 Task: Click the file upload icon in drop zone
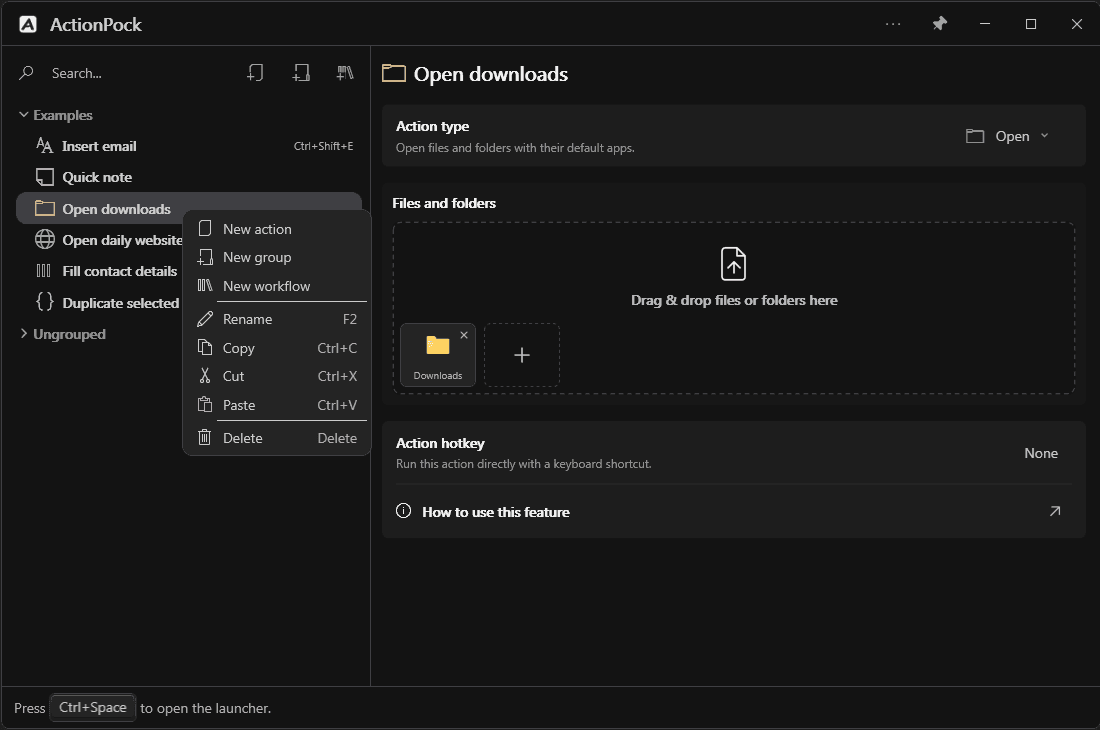coord(734,264)
